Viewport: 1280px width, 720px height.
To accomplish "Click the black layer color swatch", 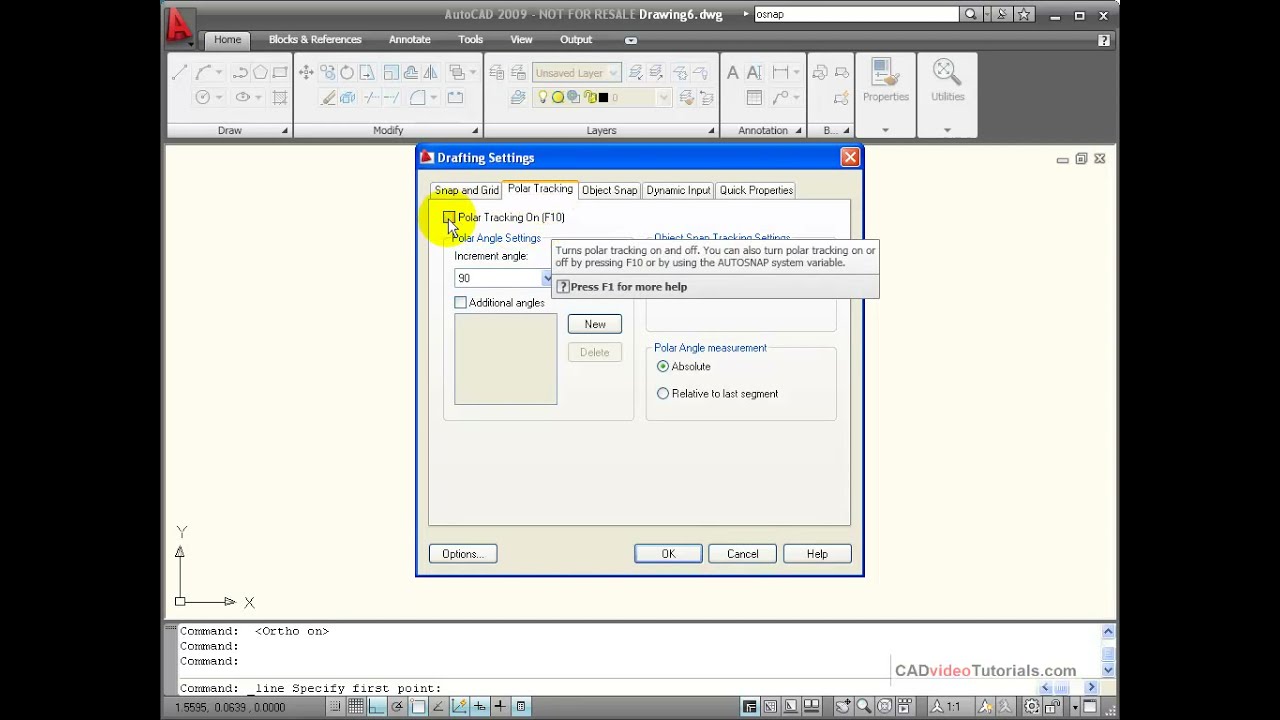I will coord(603,97).
